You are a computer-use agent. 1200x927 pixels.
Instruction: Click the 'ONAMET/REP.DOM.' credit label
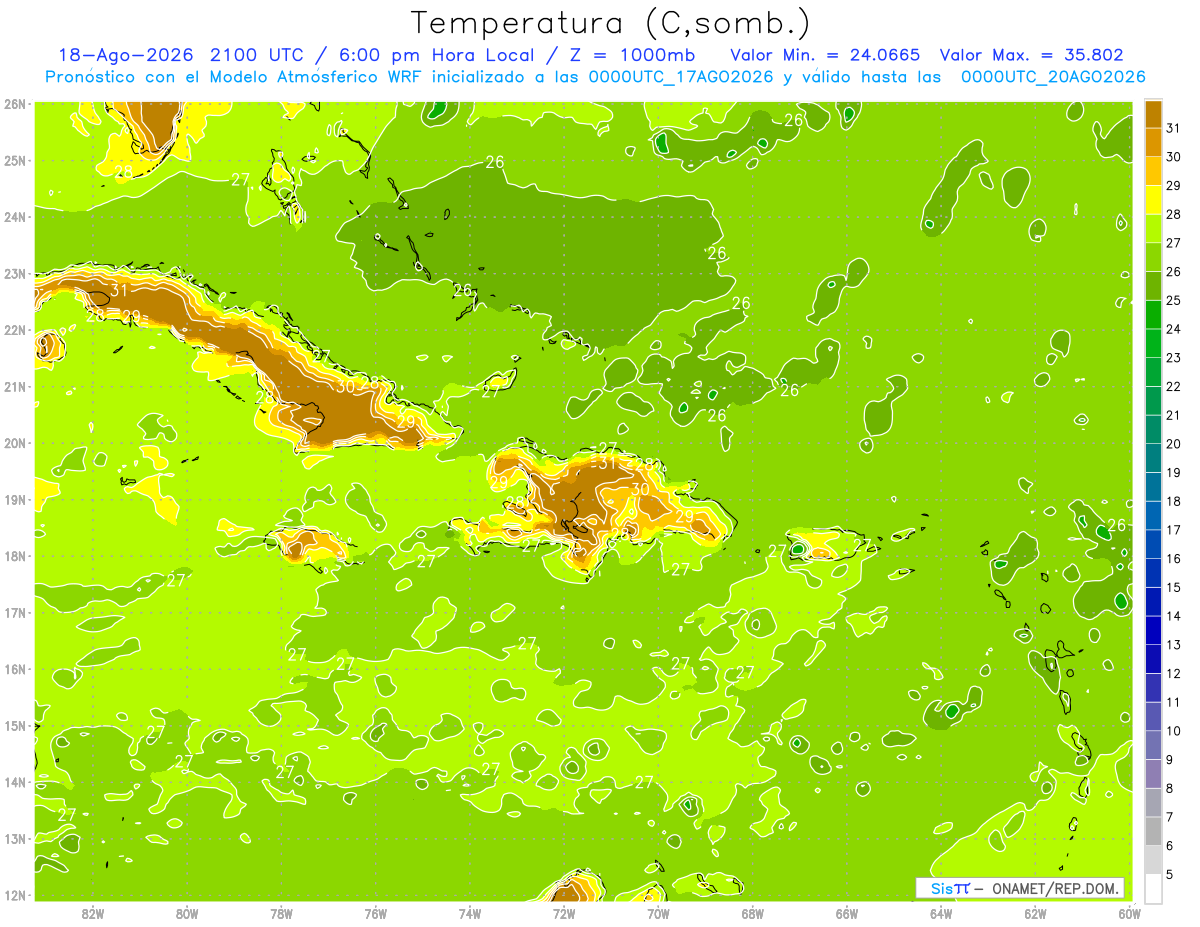(1057, 888)
